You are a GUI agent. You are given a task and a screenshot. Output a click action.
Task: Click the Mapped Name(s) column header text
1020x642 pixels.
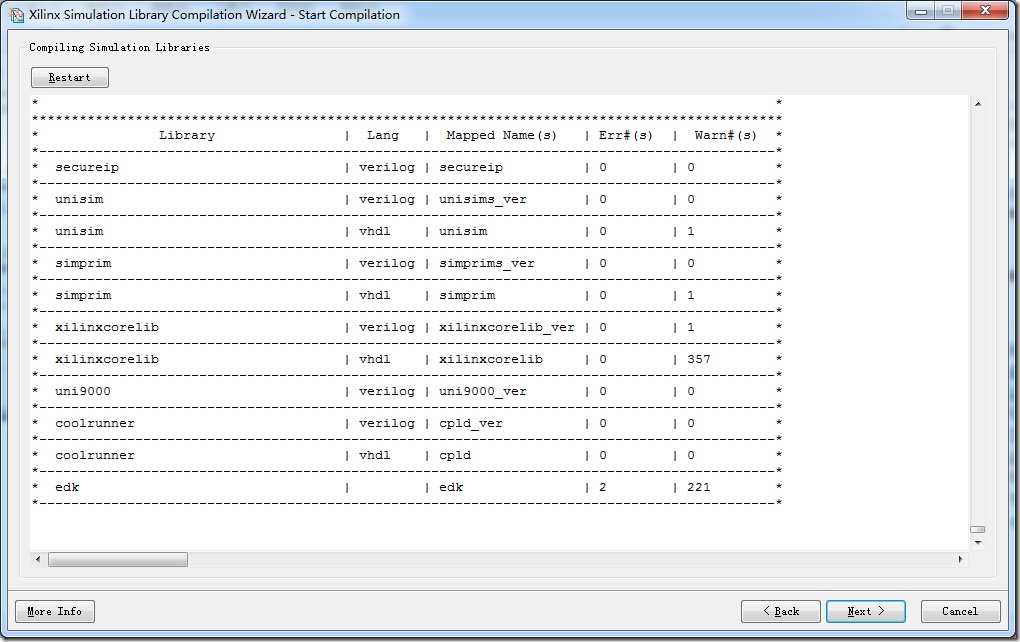501,135
